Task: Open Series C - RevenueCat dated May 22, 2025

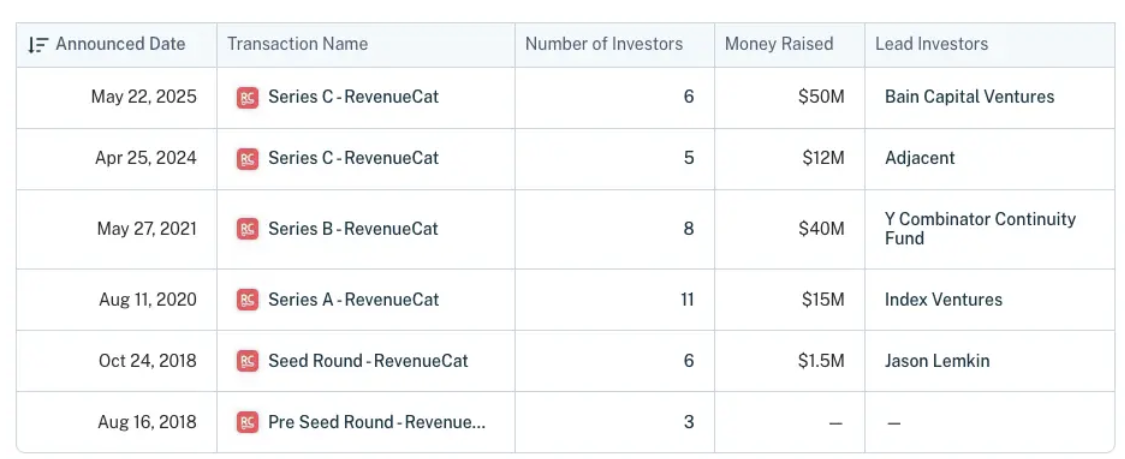Action: click(x=353, y=97)
